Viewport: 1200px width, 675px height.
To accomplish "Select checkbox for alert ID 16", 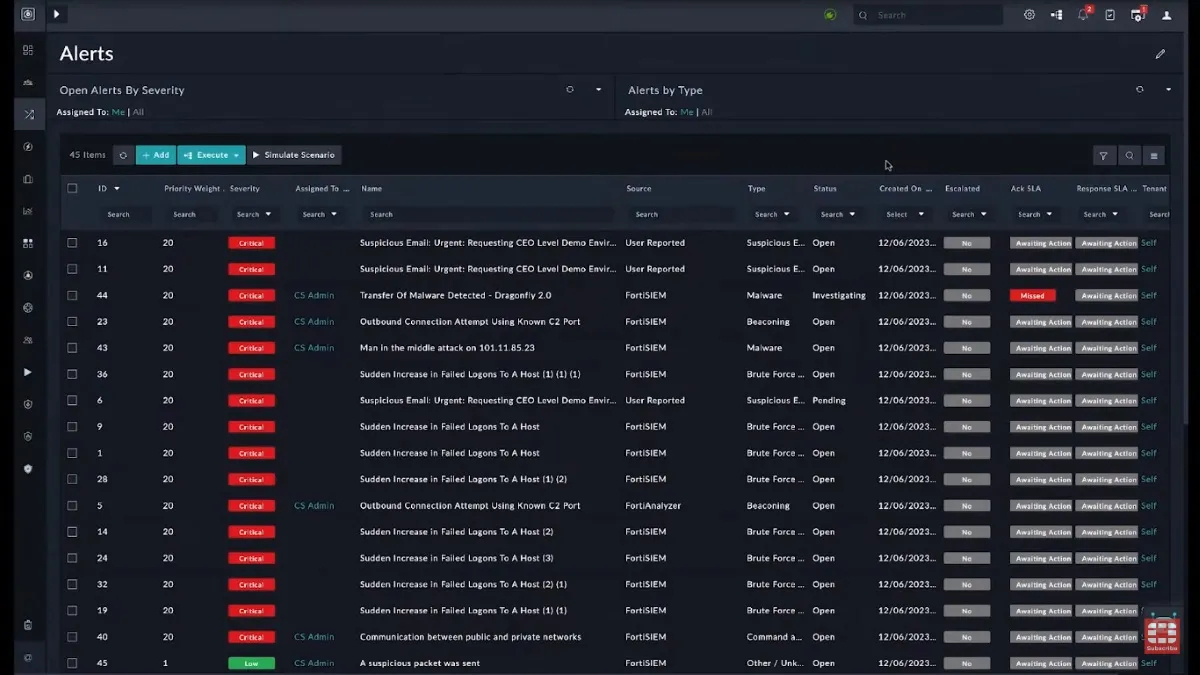I will click(x=72, y=243).
